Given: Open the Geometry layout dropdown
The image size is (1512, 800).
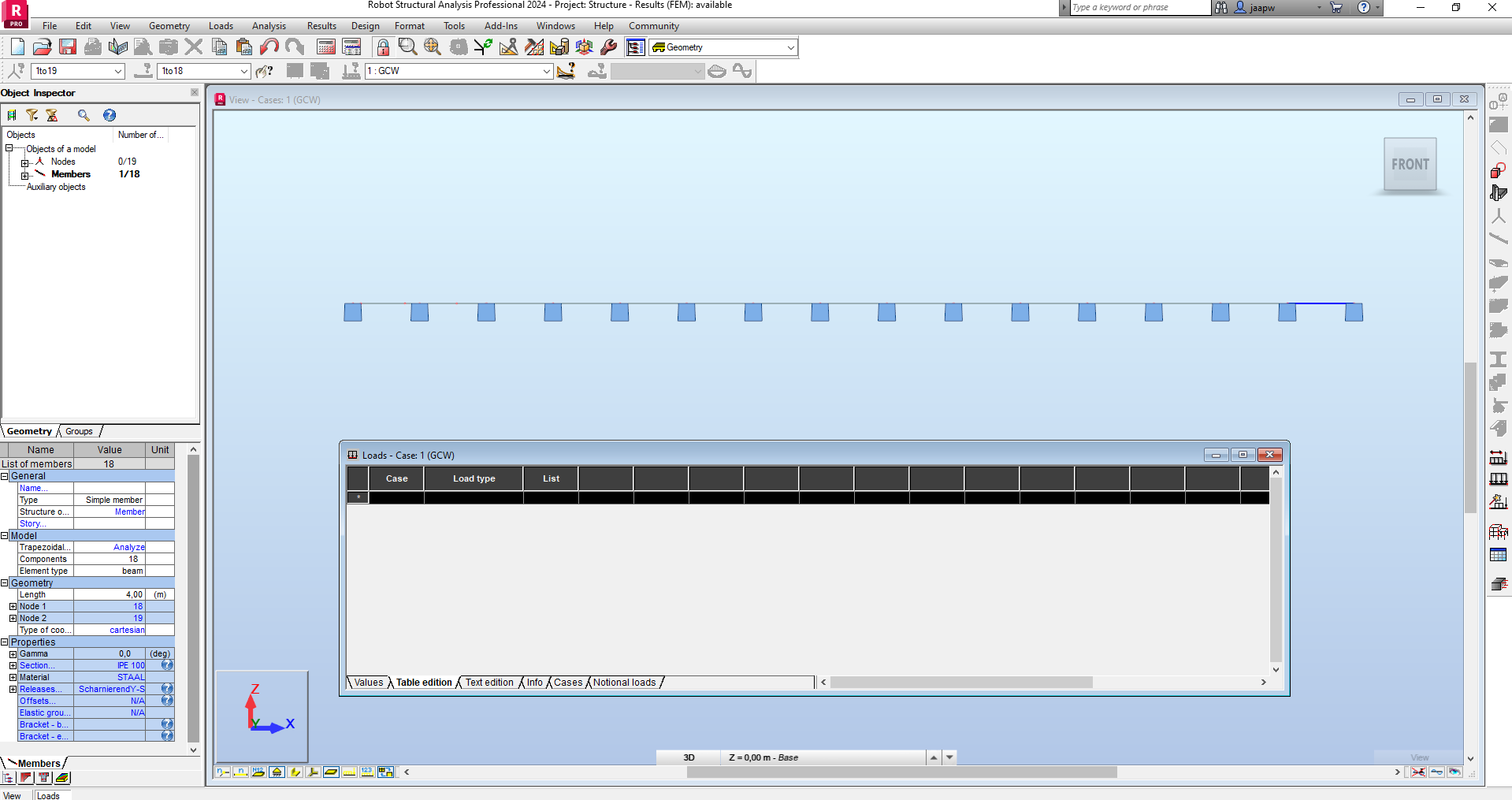Looking at the screenshot, I should pyautogui.click(x=790, y=47).
